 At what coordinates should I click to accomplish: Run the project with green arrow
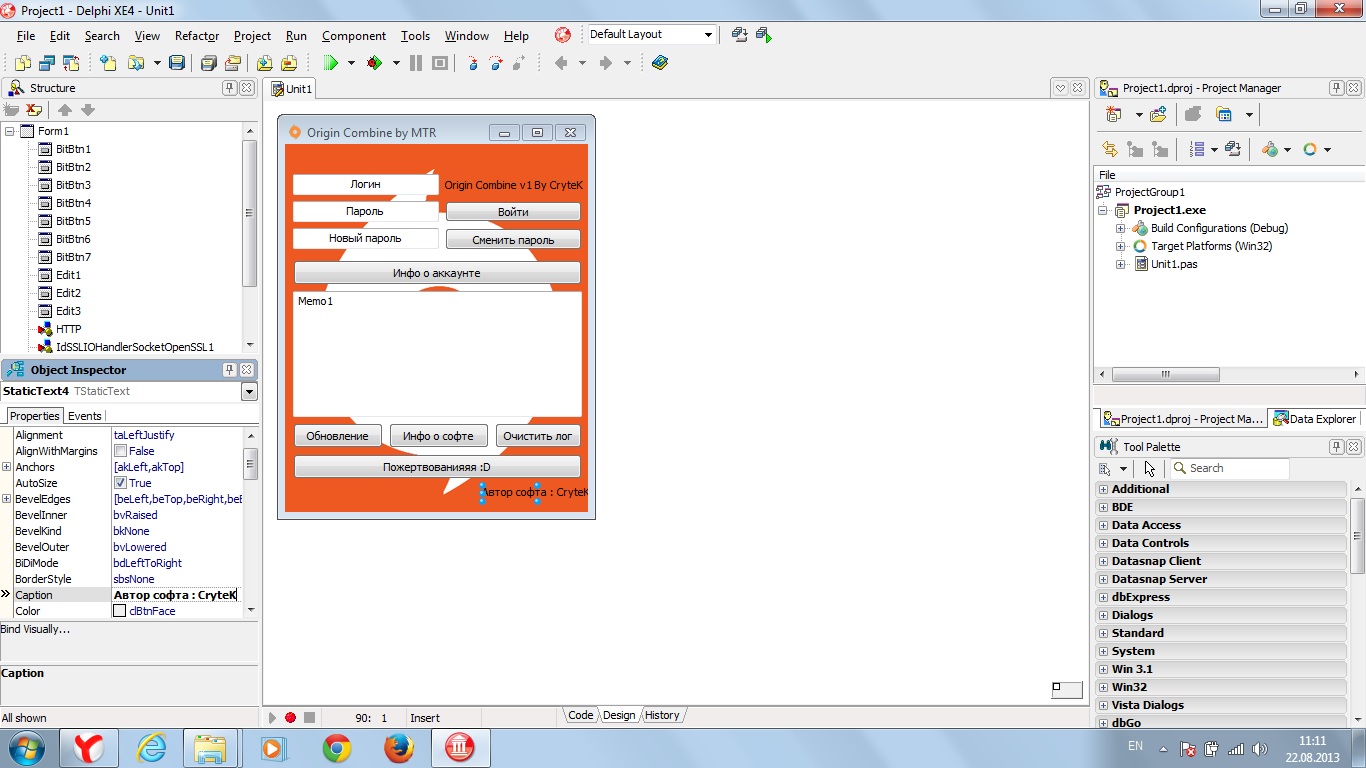coord(330,63)
